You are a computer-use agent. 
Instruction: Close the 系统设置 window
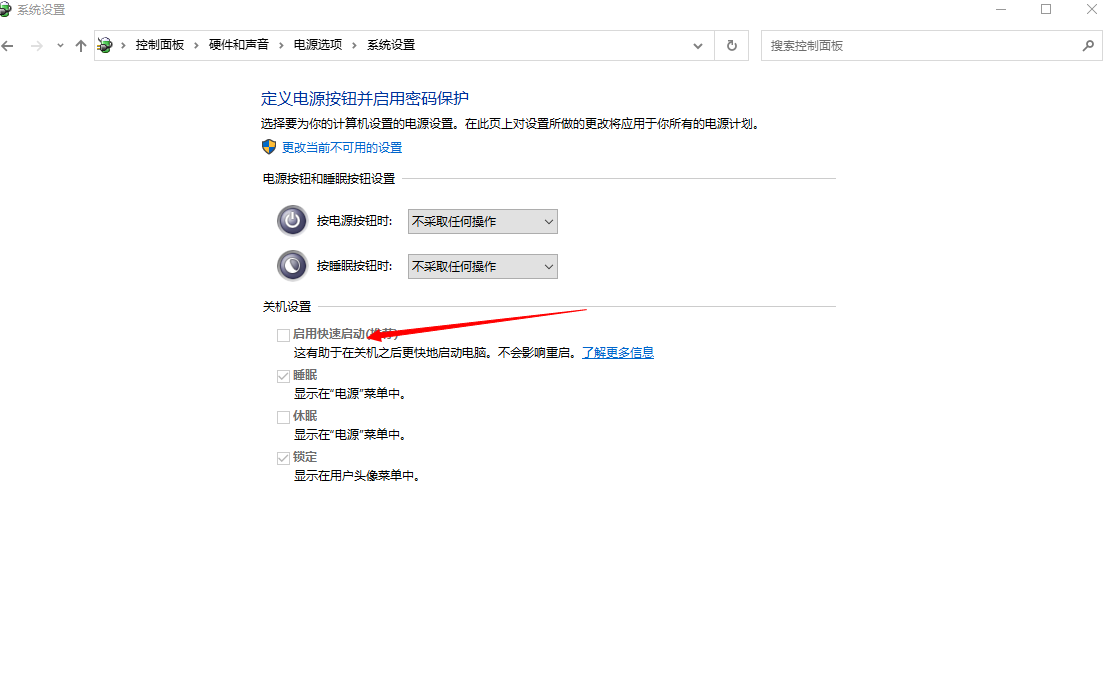click(1091, 9)
